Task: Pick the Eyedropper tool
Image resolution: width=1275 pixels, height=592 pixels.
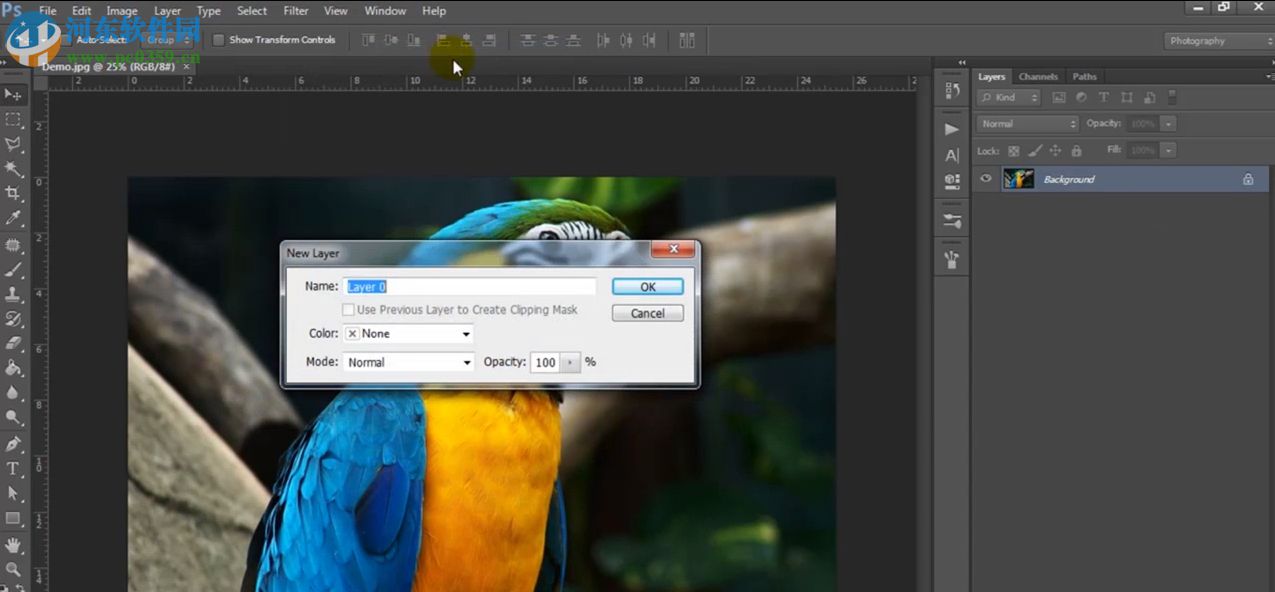Action: (x=13, y=218)
